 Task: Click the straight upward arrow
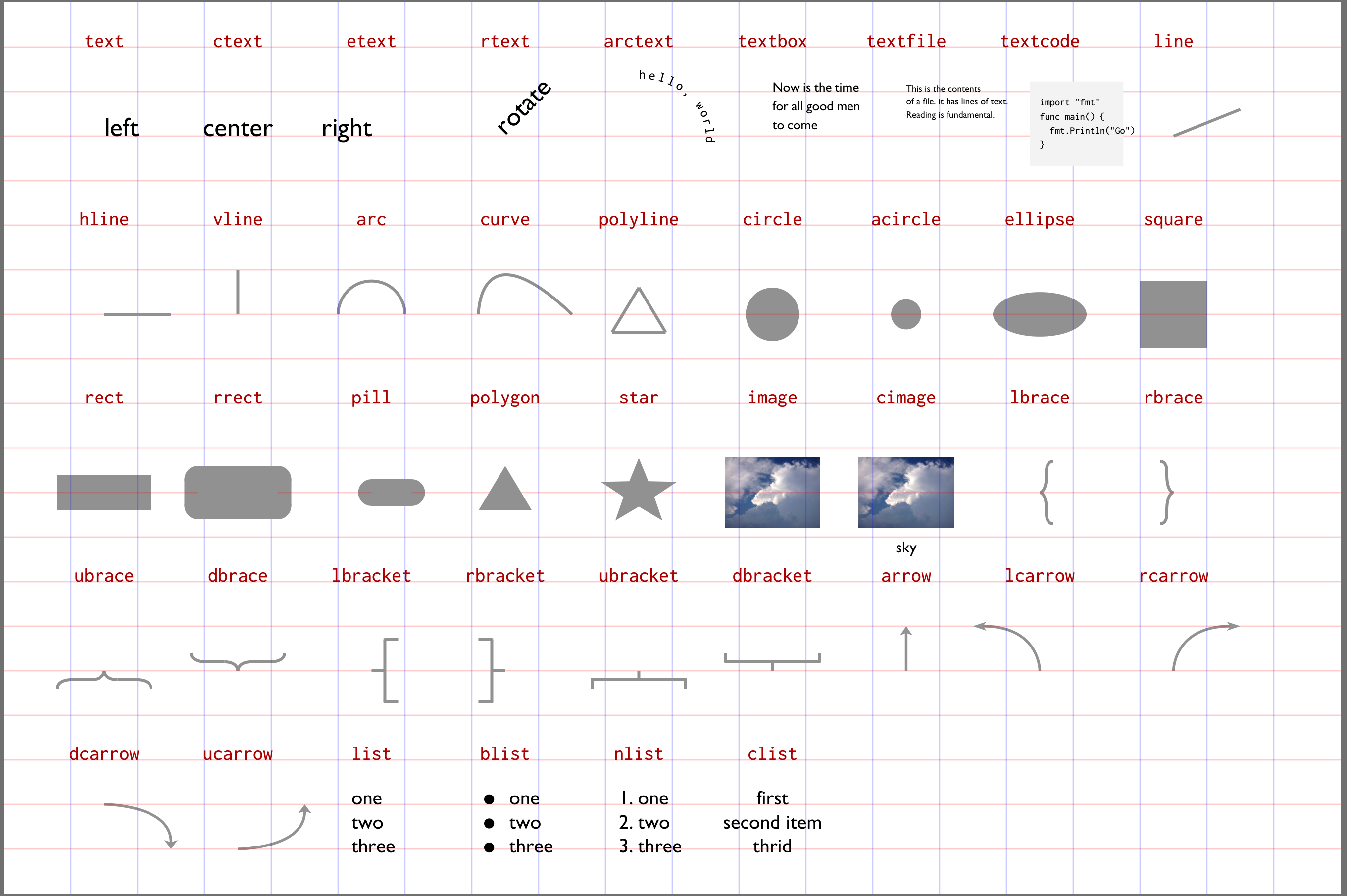(906, 648)
